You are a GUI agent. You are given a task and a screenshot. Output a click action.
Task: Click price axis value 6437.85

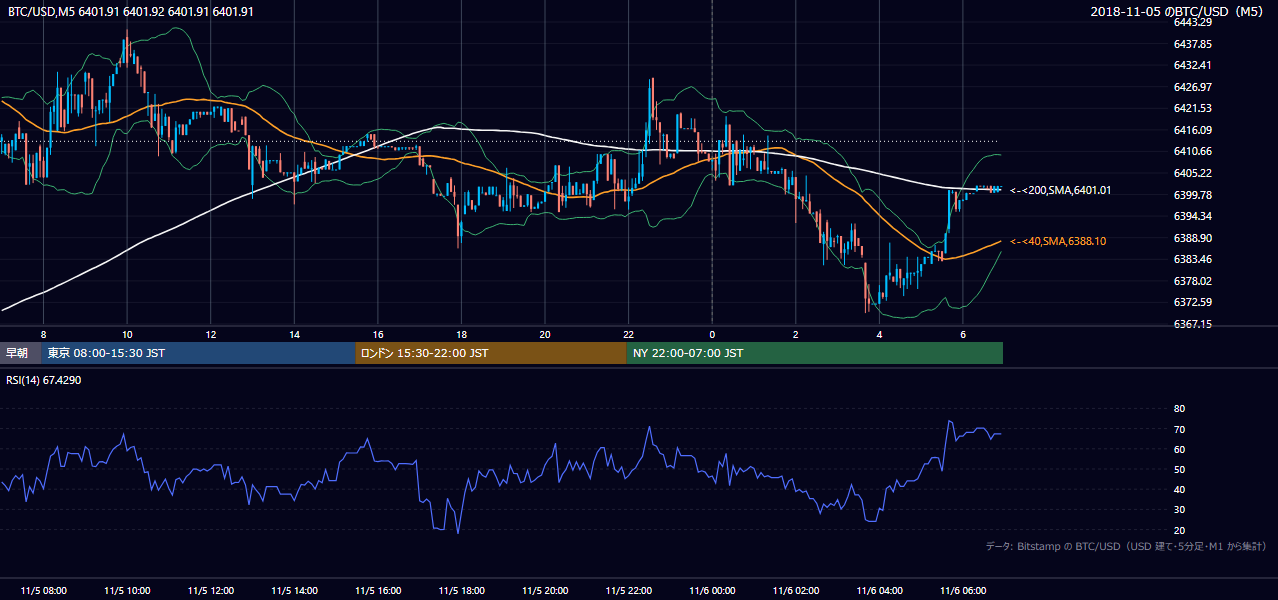(x=1193, y=44)
